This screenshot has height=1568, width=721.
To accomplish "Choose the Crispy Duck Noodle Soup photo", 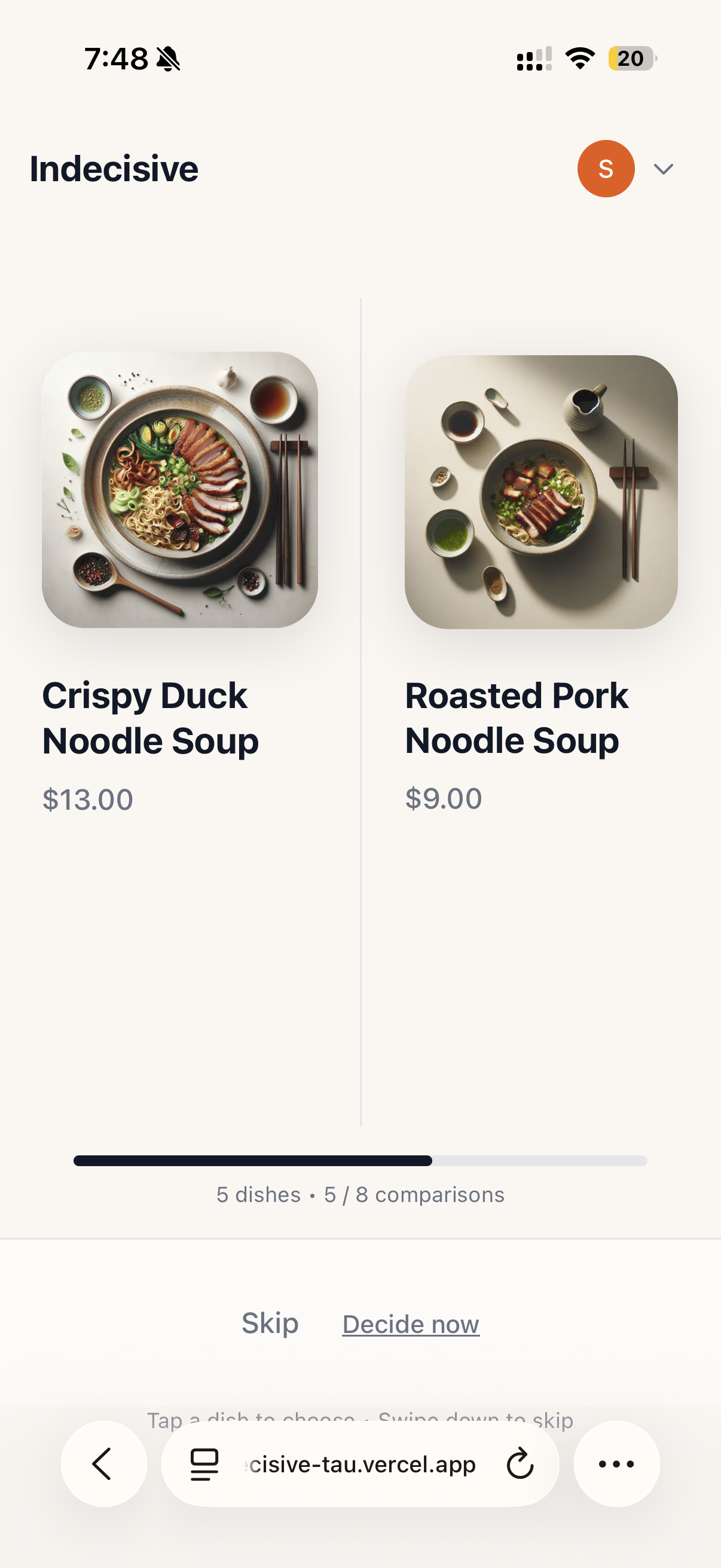I will (x=179, y=489).
